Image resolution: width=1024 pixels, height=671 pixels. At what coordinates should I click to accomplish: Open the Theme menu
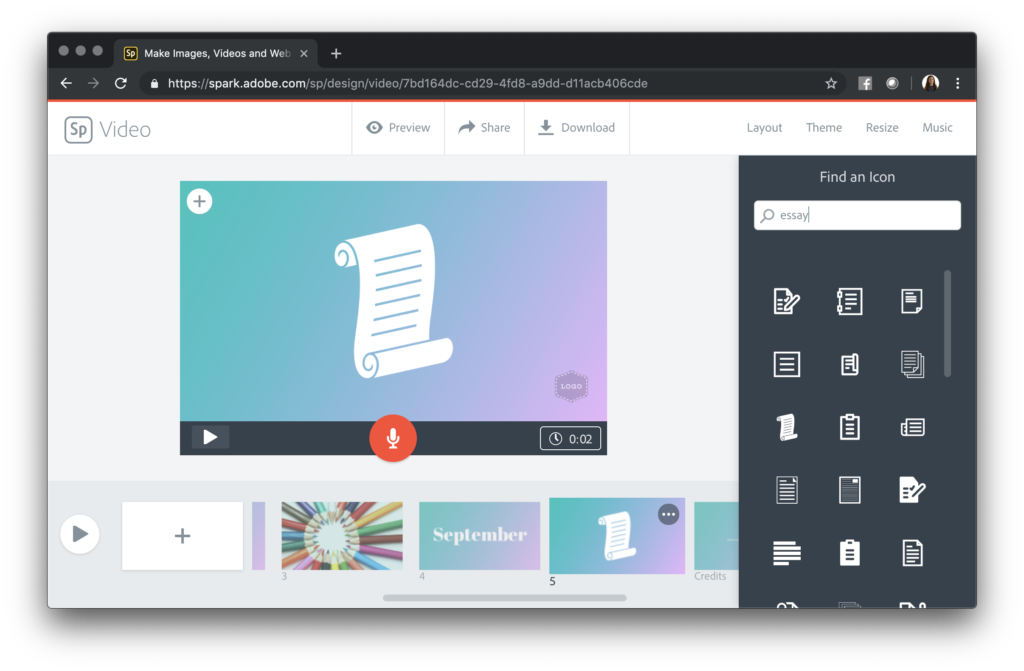(823, 127)
